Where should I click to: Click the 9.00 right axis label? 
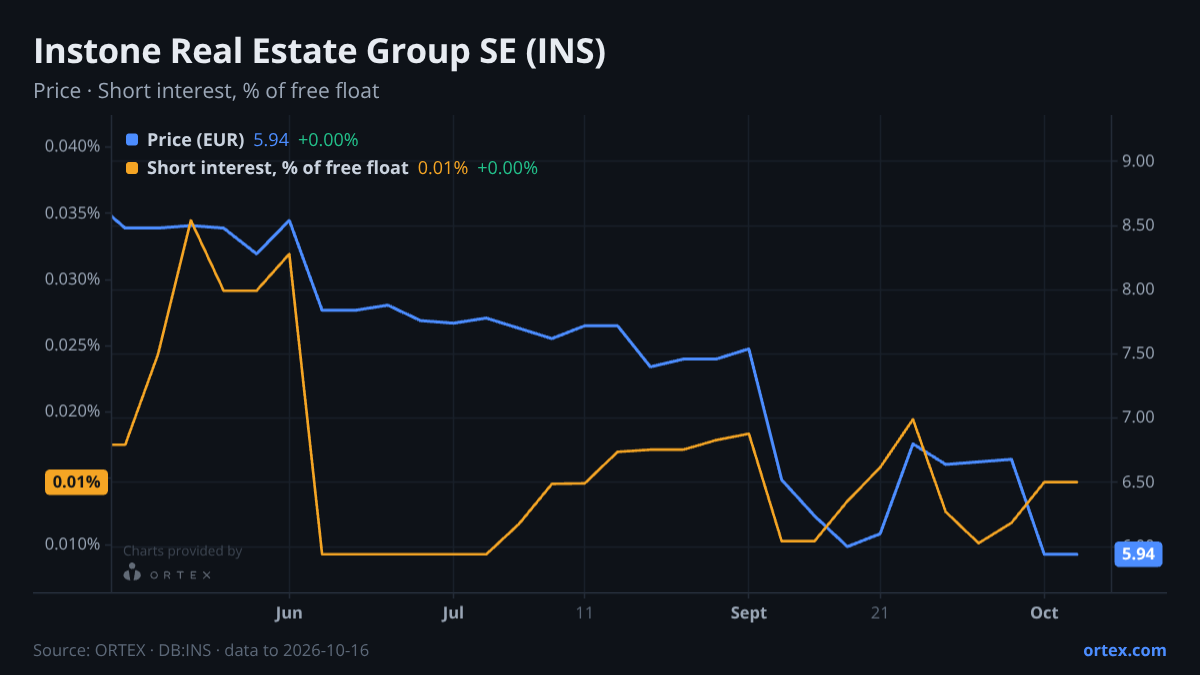click(x=1138, y=161)
